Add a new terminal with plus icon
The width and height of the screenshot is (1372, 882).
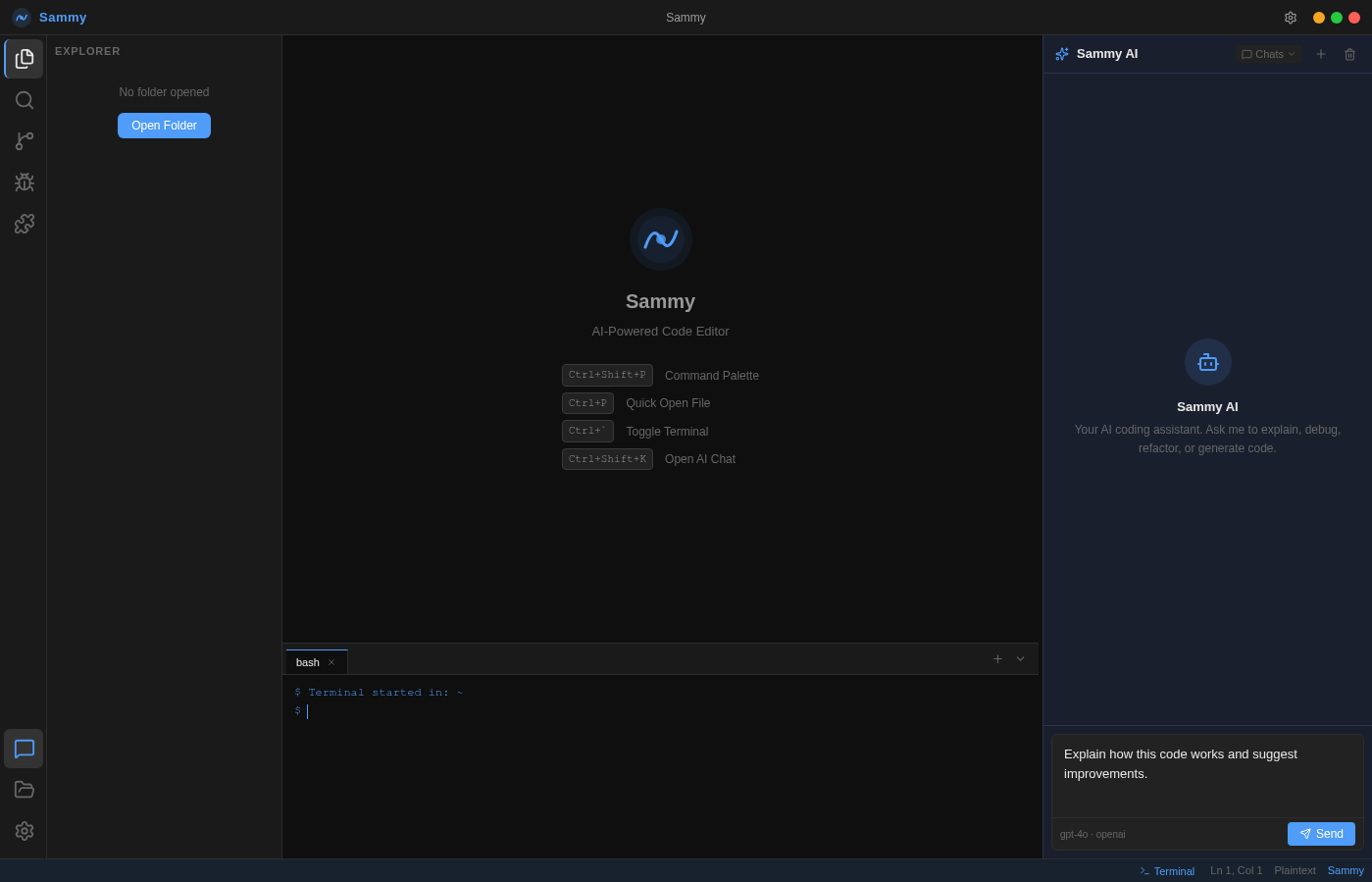coord(997,659)
